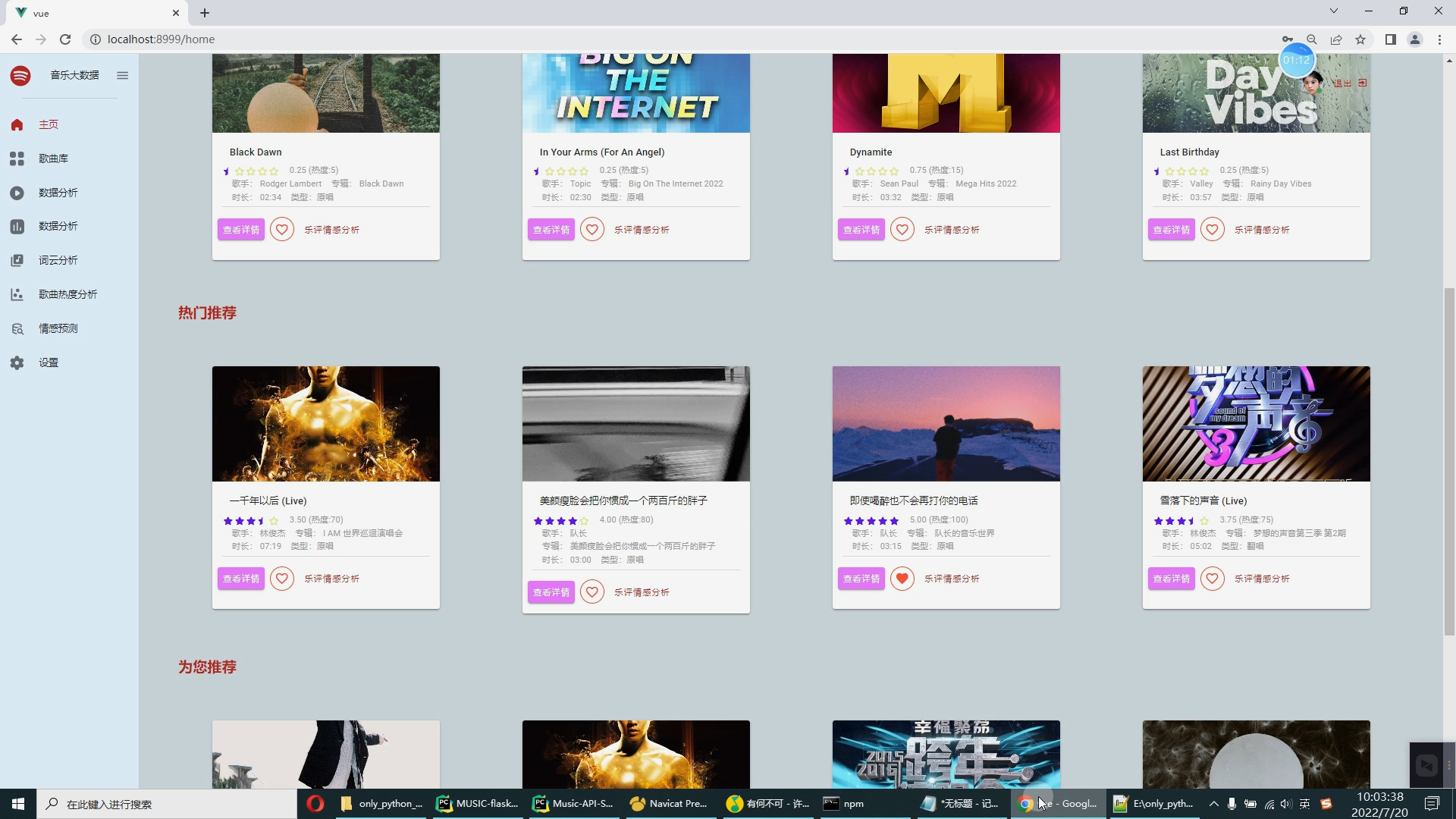Toggle favorite heart on Black Dawn card

[282, 229]
